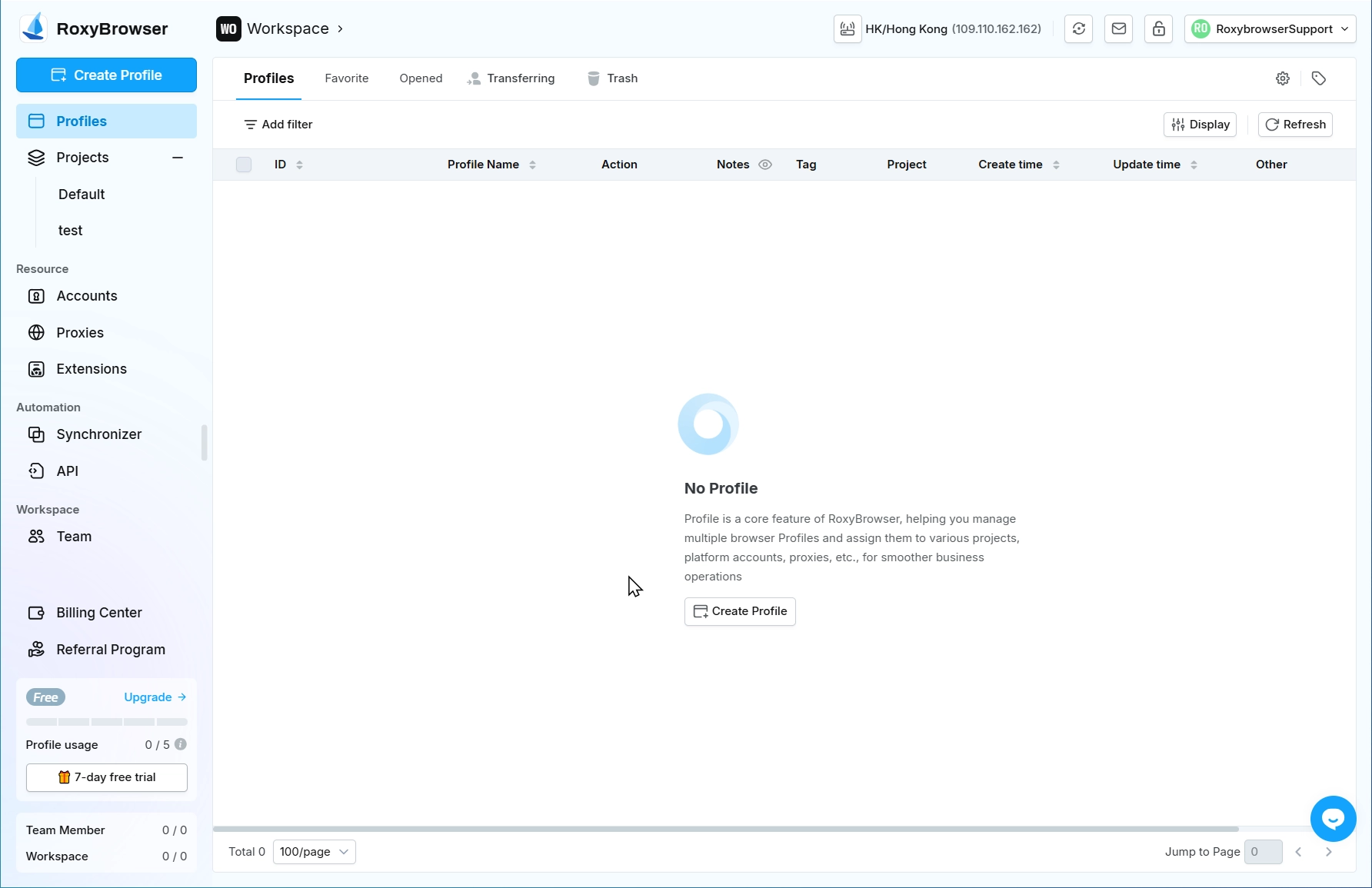Click the horizontal scrollbar under the table
The image size is (1372, 888).
pos(725,829)
